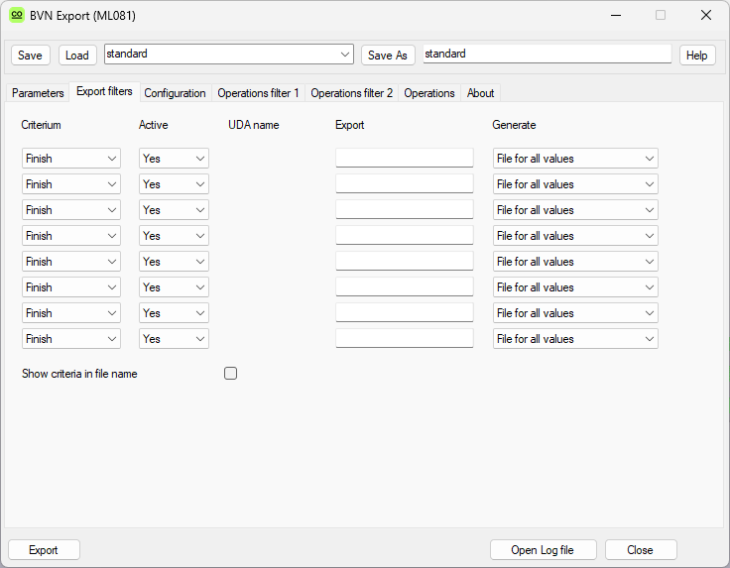This screenshot has width=730, height=568.
Task: Open the Operations filter 1 tab
Action: (258, 93)
